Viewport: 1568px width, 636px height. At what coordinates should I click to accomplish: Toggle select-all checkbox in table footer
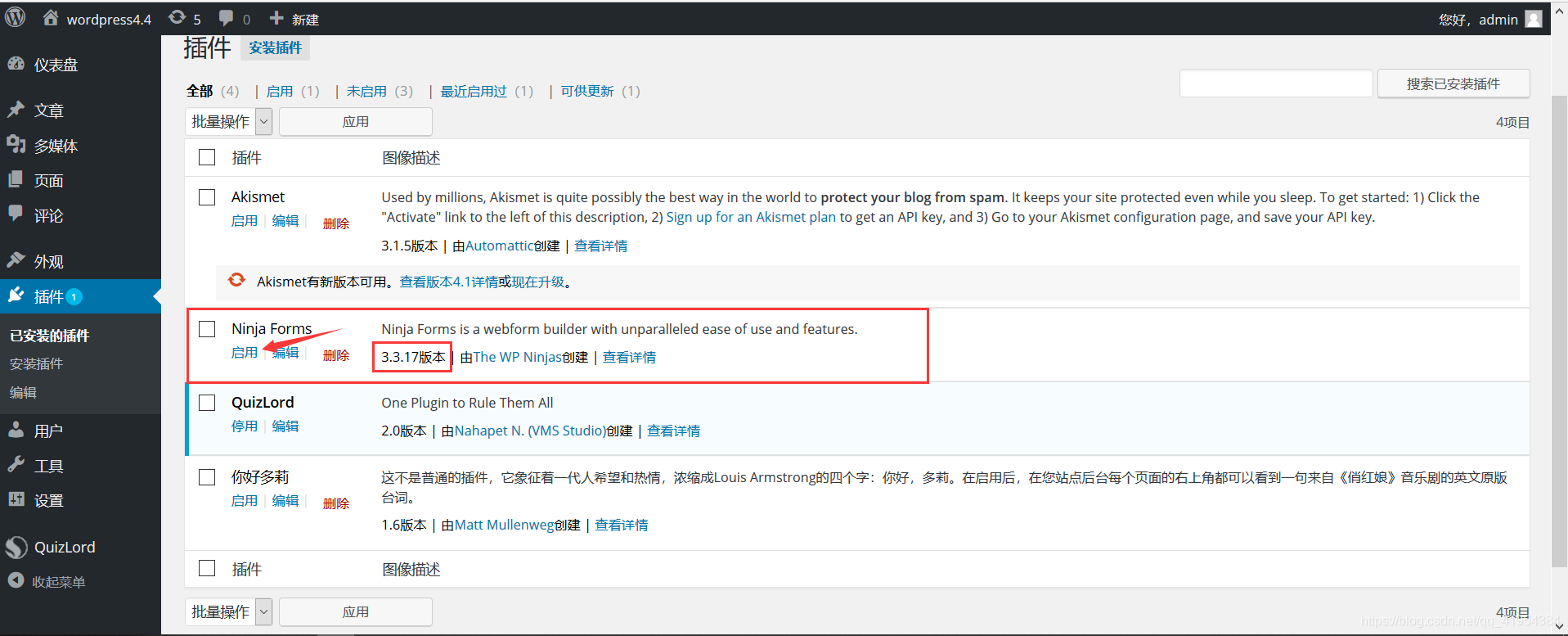[207, 568]
